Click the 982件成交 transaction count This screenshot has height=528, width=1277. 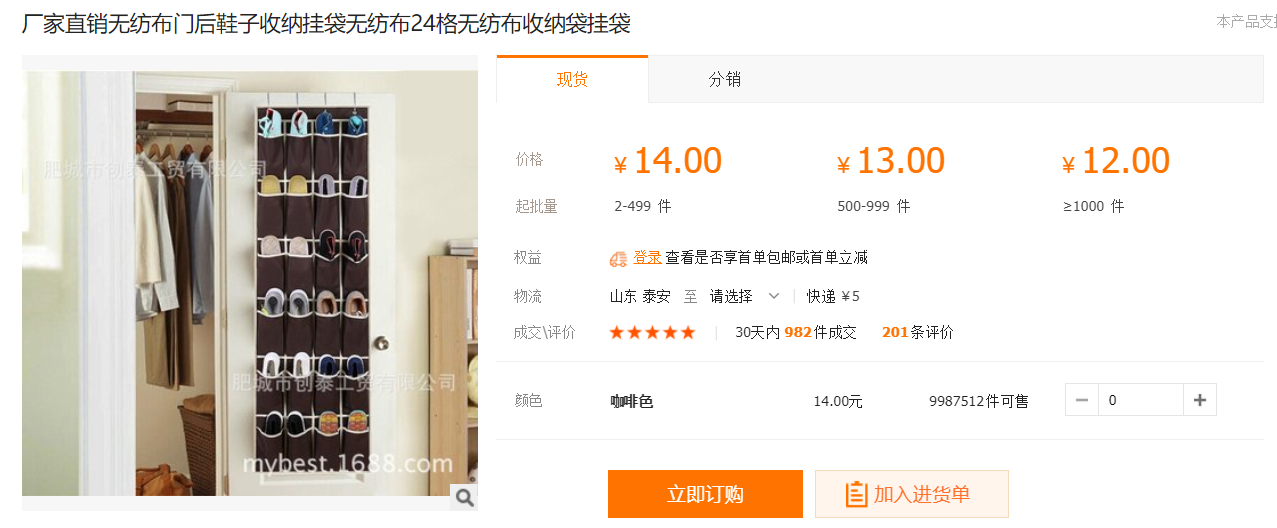tap(820, 332)
